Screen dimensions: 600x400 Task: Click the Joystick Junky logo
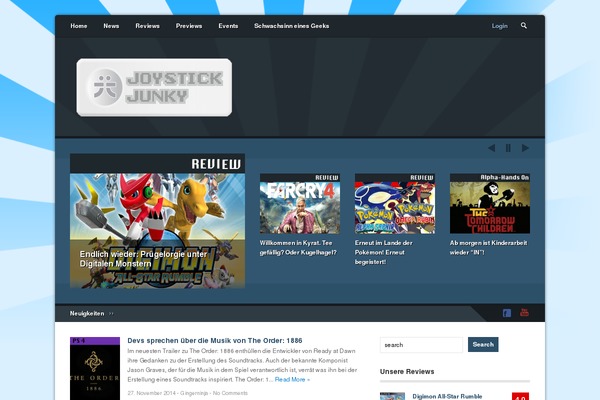154,87
